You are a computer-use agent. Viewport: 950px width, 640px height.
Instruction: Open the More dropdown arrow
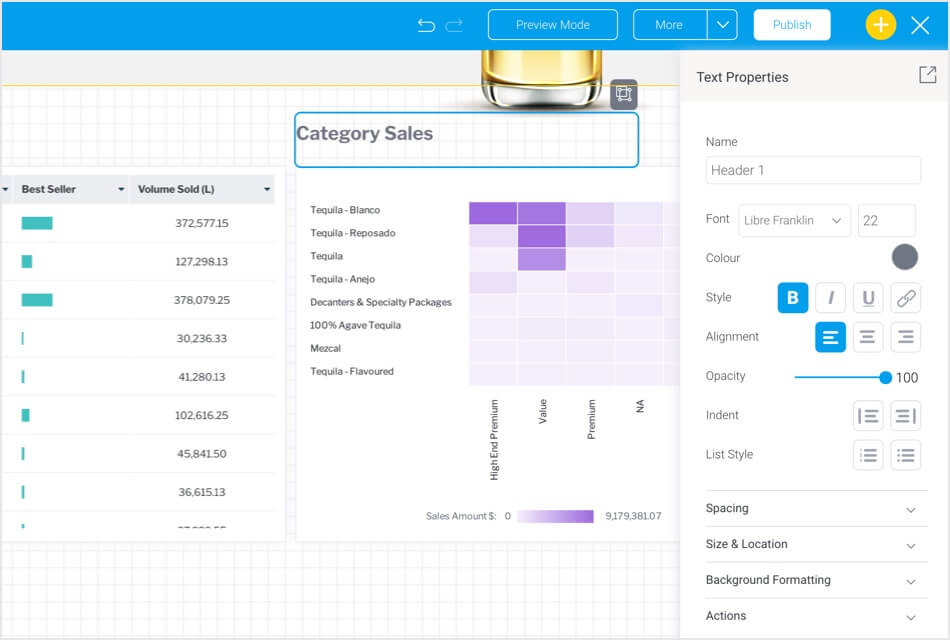(722, 25)
